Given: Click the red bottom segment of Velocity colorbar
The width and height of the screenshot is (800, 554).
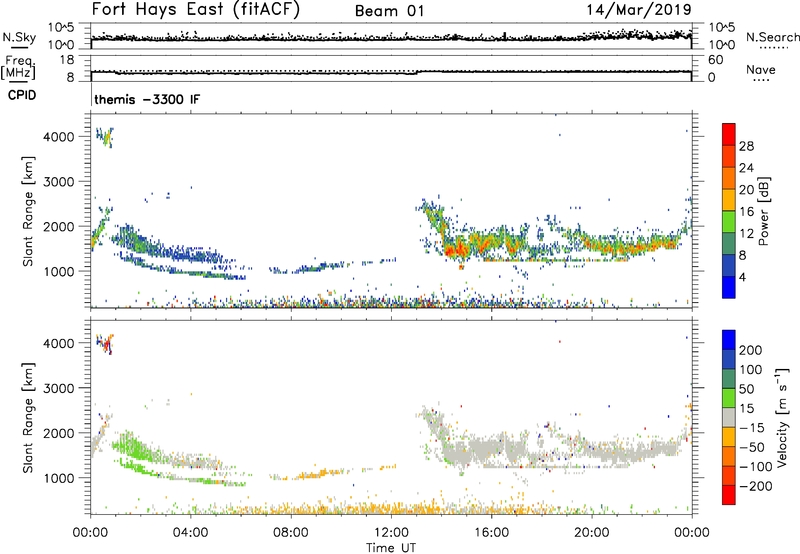Looking at the screenshot, I should [x=729, y=495].
